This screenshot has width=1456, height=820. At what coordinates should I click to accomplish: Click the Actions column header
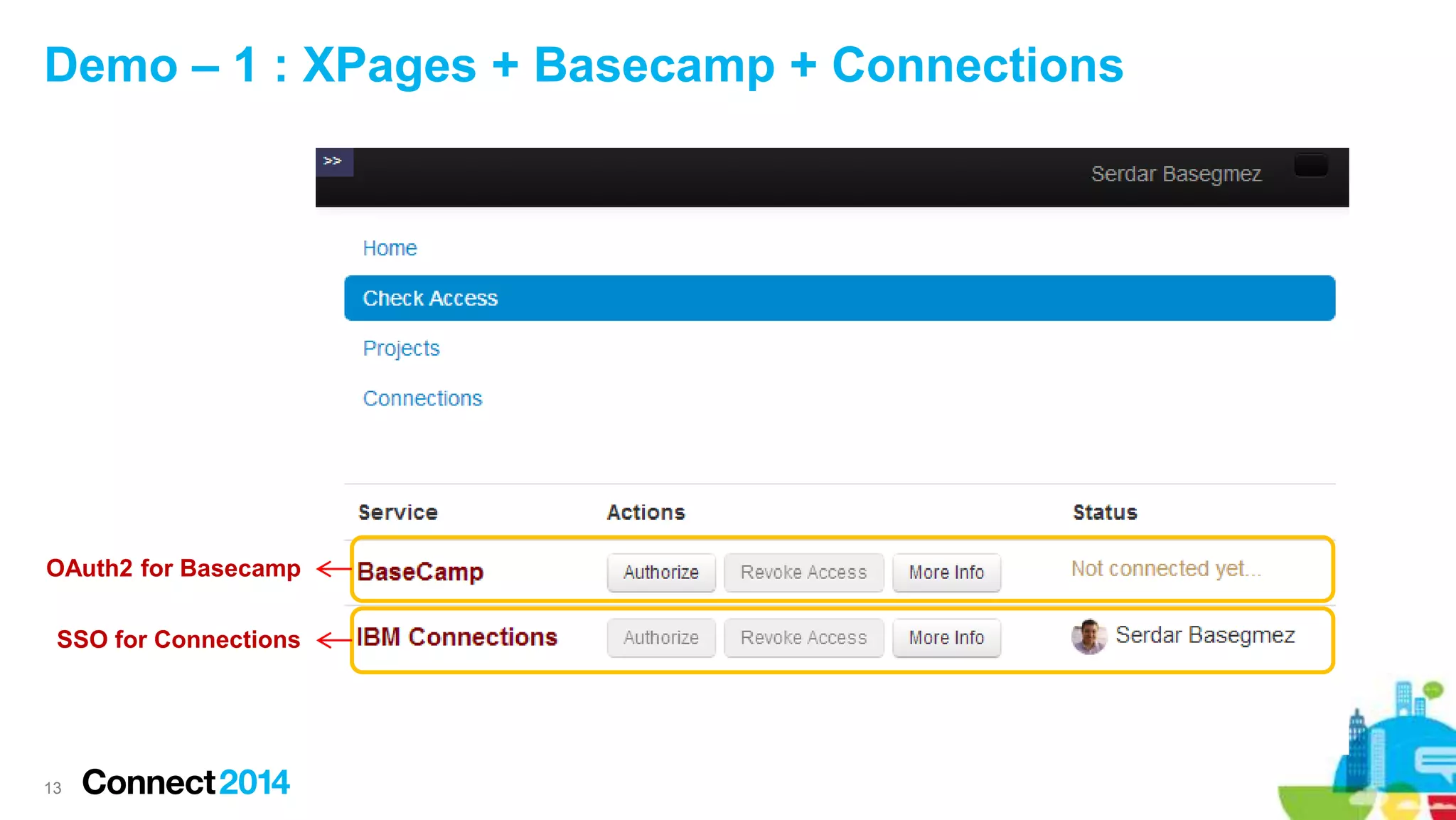coord(646,513)
